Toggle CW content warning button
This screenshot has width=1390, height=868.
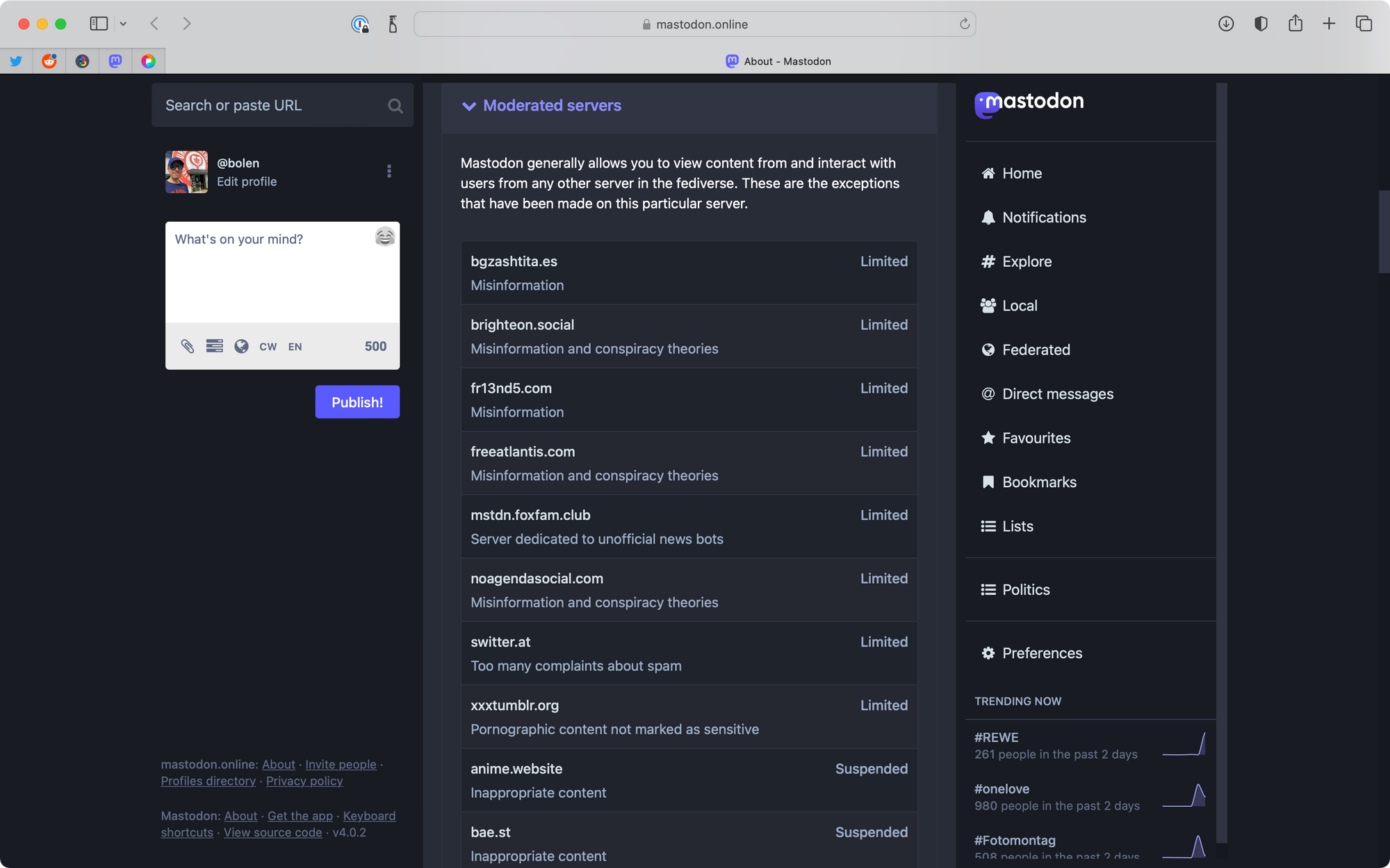267,346
